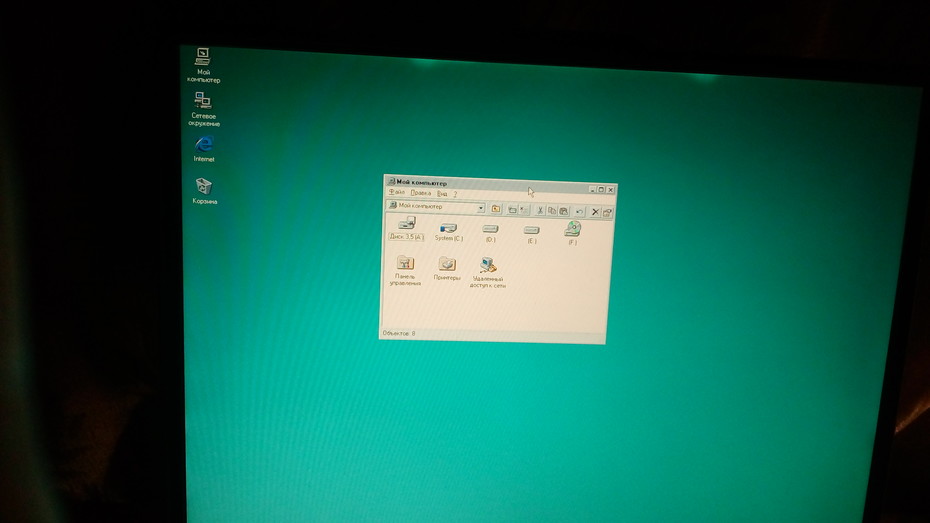Image resolution: width=930 pixels, height=523 pixels.
Task: Maximize the Мой компьютер window
Action: [x=601, y=189]
